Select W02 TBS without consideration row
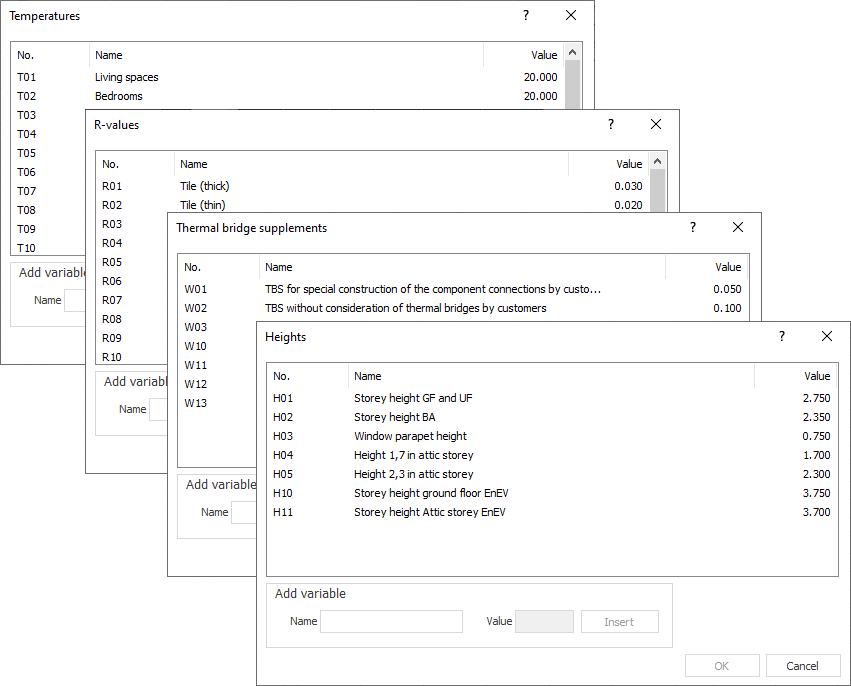Screen dimensions: 851x686 click(463, 308)
